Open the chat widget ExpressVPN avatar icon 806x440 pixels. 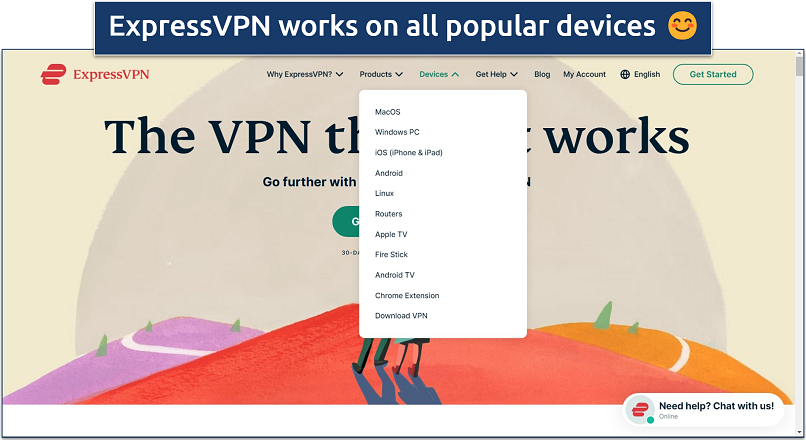(x=640, y=410)
